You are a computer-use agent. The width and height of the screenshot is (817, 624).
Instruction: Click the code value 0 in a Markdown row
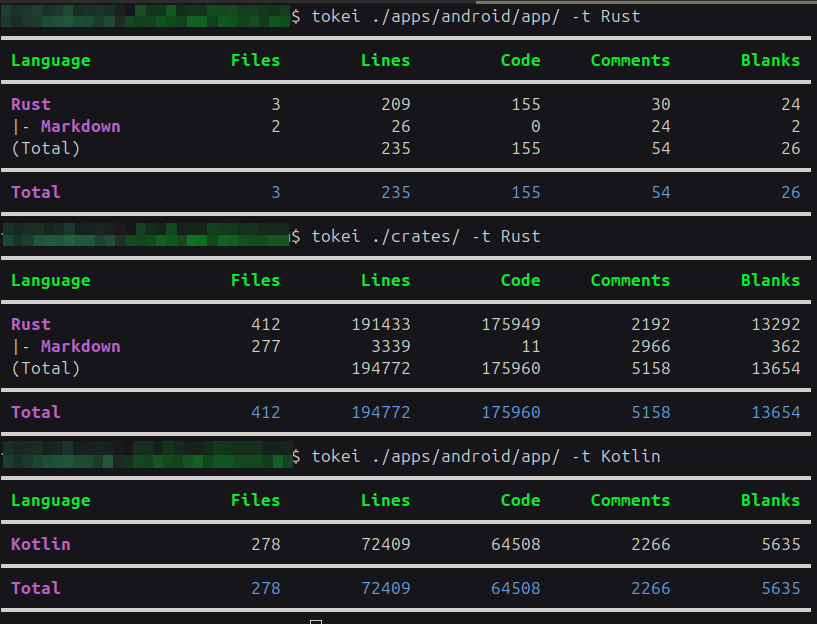click(535, 127)
